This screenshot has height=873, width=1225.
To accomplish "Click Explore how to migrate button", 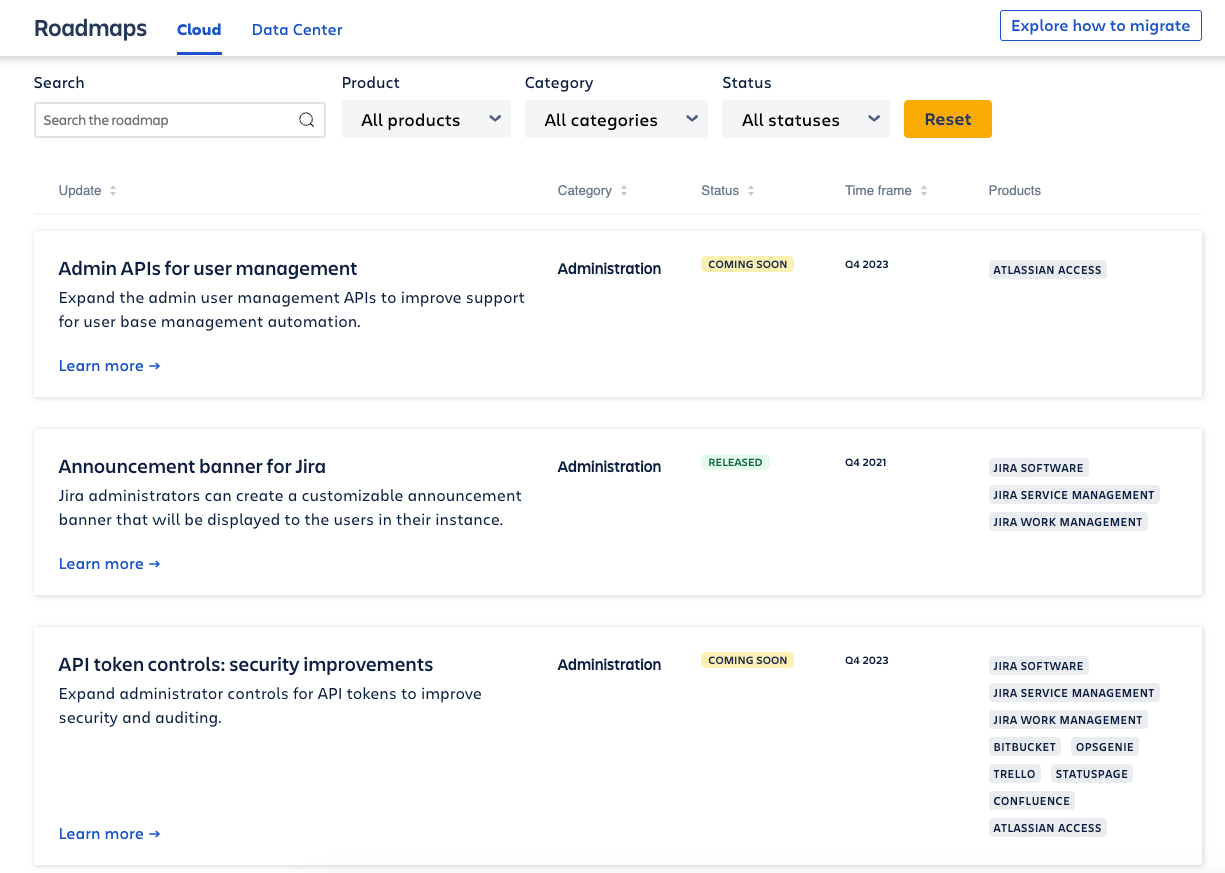I will click(x=1100, y=26).
